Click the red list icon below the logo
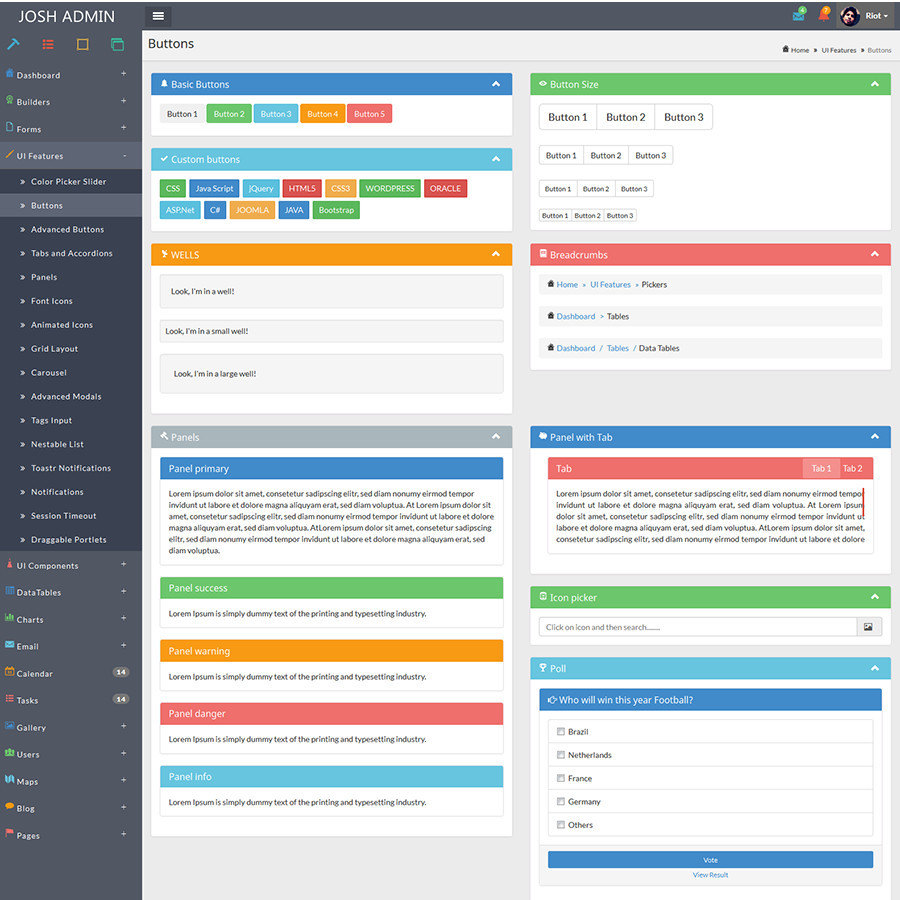The width and height of the screenshot is (900, 900). 47,44
